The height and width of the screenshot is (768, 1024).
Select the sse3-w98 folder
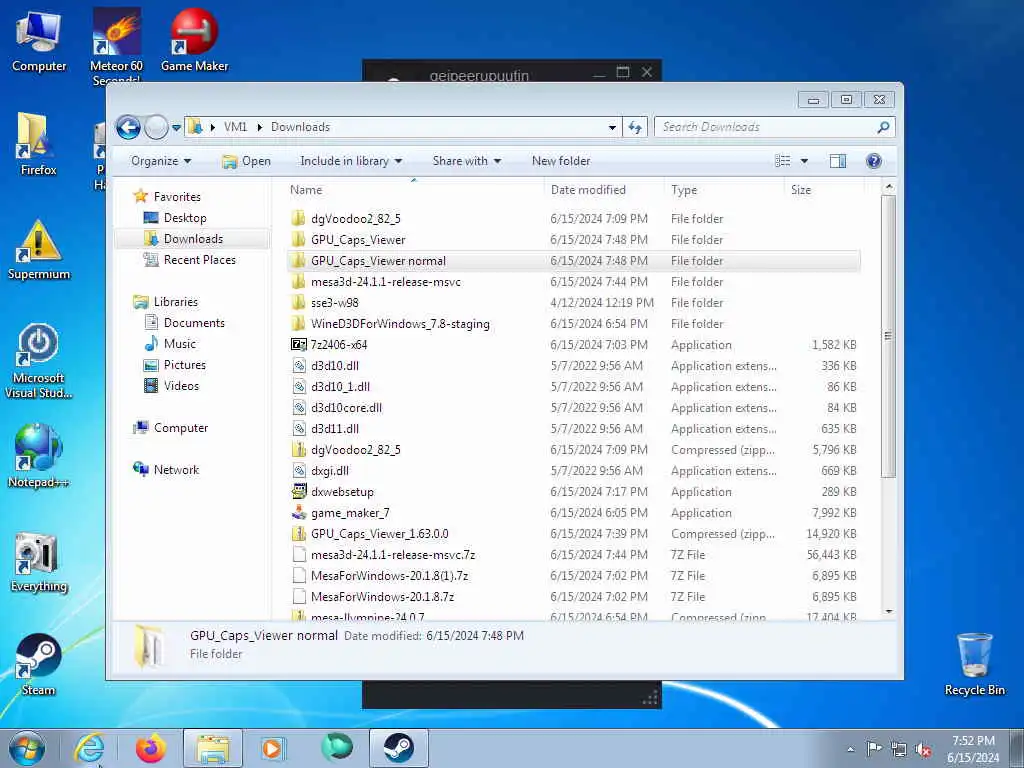coord(573,302)
